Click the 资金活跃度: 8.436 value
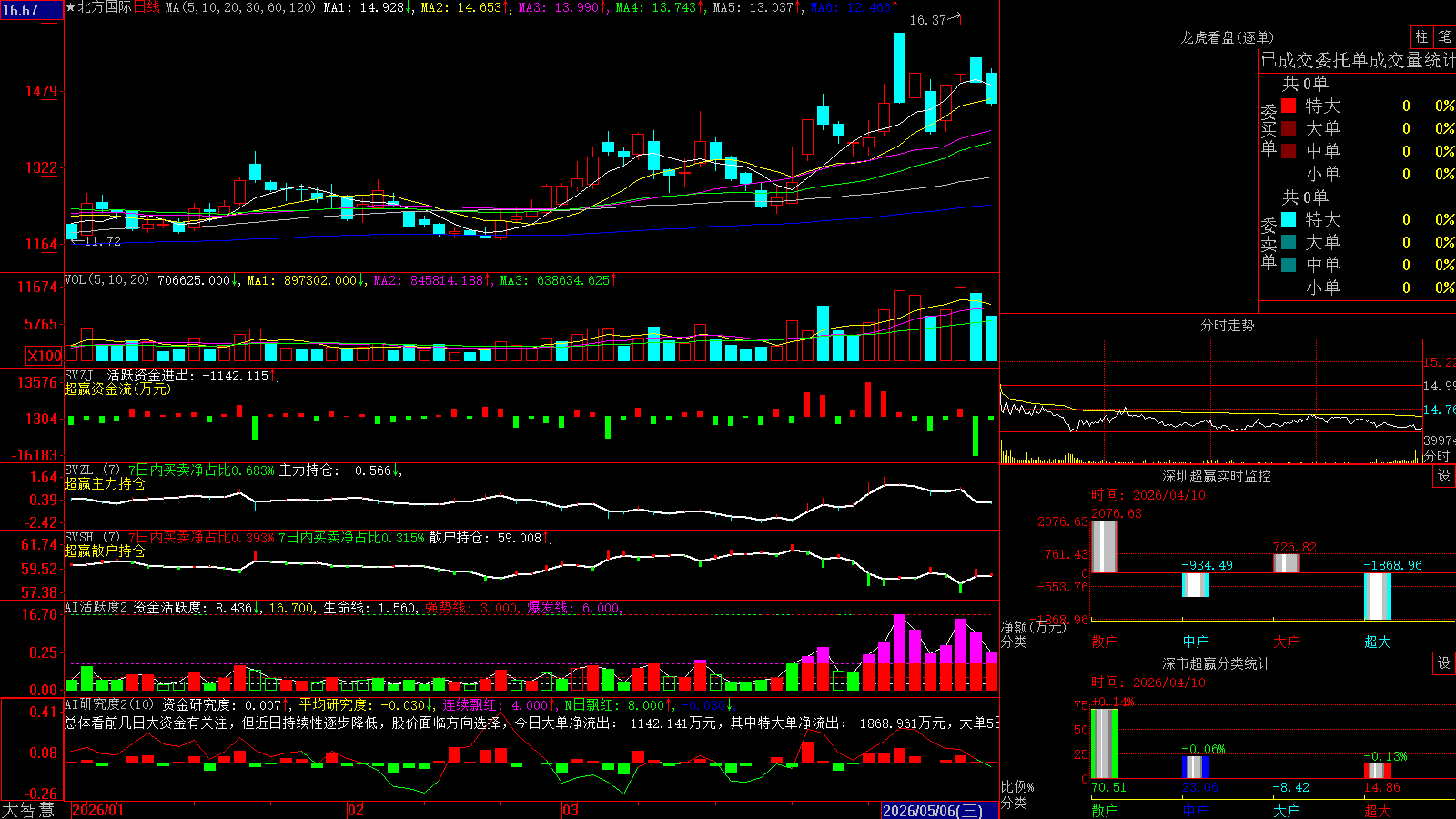 196,607
